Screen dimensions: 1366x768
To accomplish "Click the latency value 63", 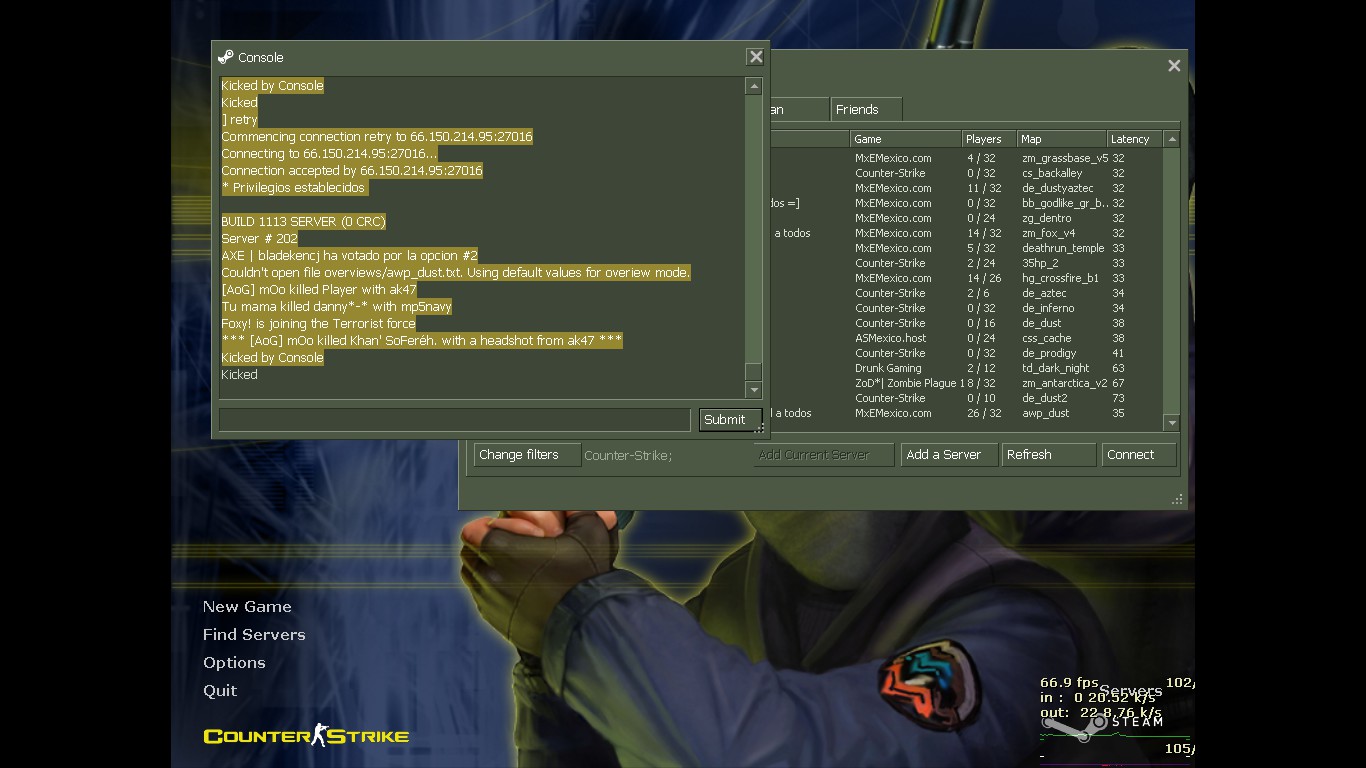I will point(1118,368).
